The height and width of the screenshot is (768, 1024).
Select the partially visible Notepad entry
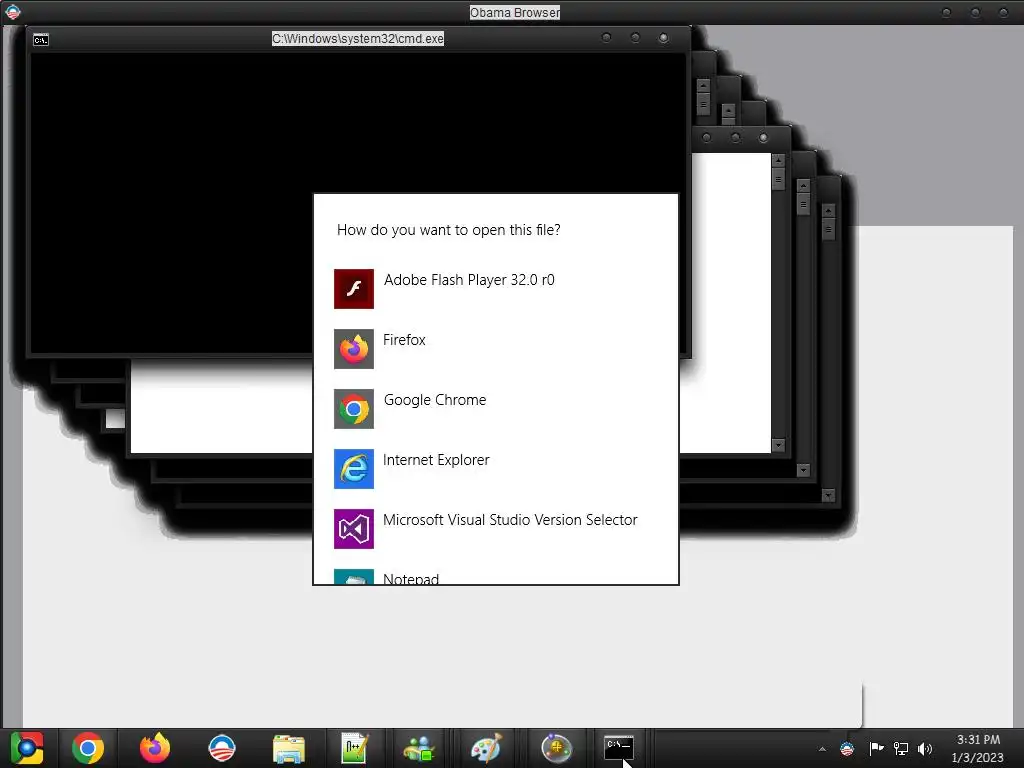[x=496, y=576]
